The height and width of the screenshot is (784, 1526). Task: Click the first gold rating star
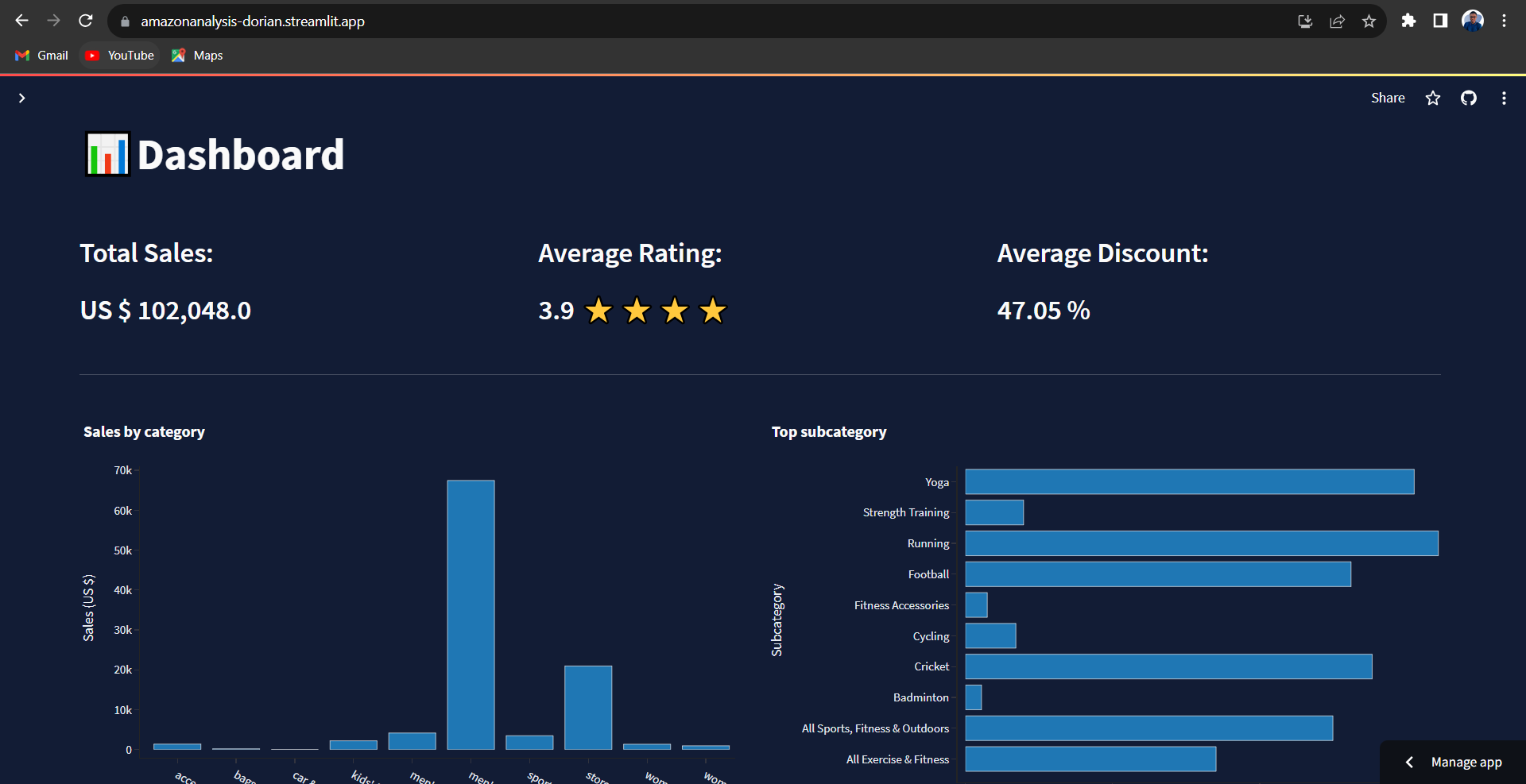598,311
